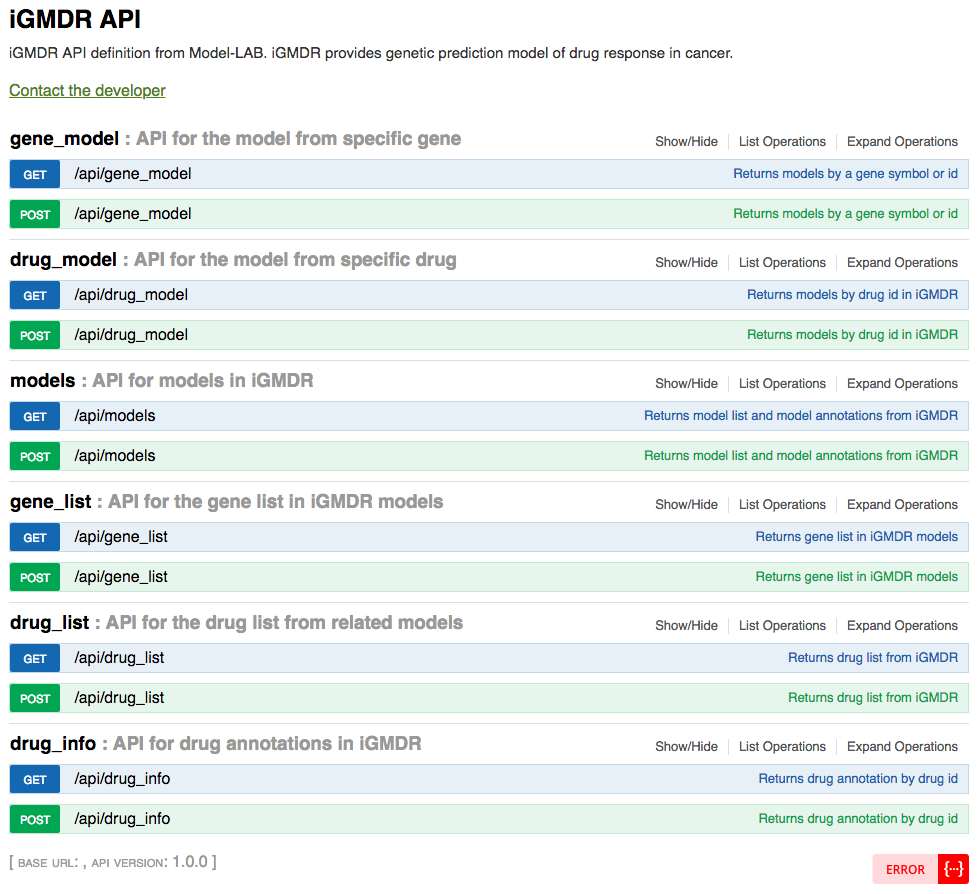This screenshot has height=894, width=978.
Task: Click the drug_model section heading
Action: pyautogui.click(x=63, y=260)
